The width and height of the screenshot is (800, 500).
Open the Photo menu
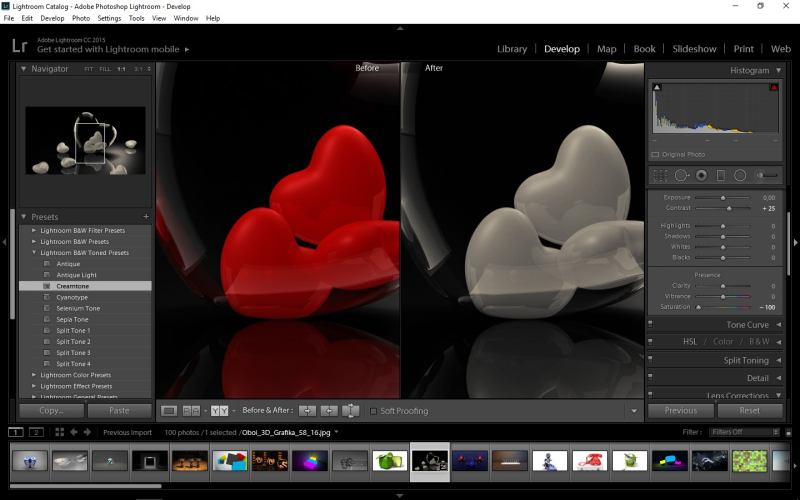tap(80, 18)
